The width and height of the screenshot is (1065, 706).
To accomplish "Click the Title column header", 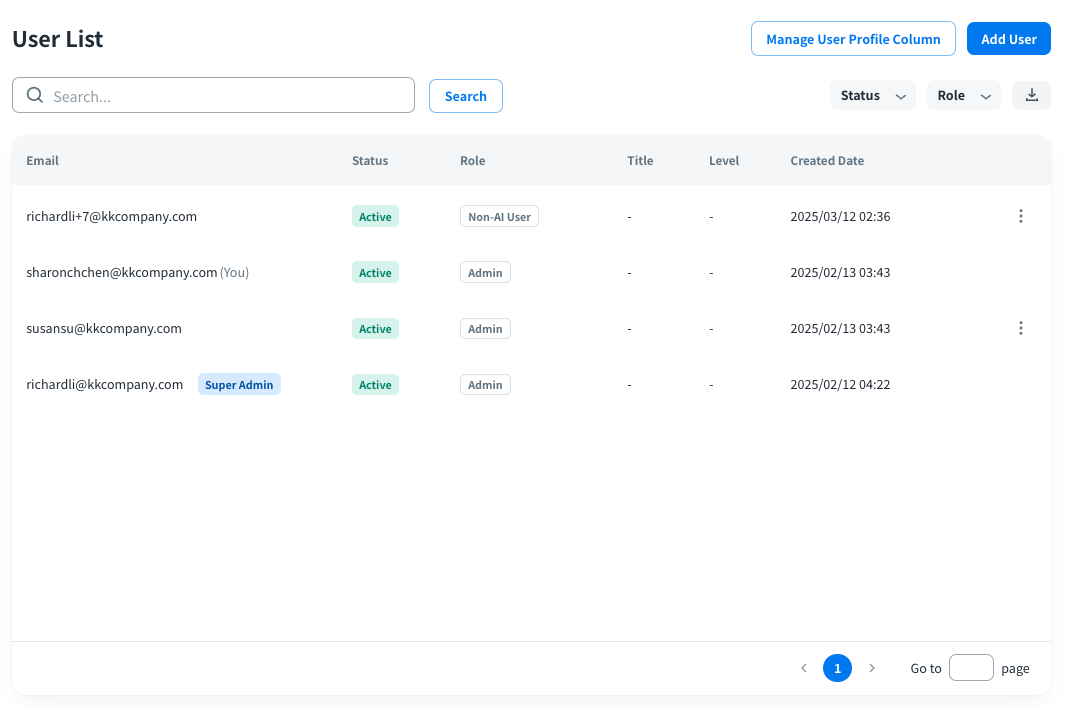I will tap(640, 160).
